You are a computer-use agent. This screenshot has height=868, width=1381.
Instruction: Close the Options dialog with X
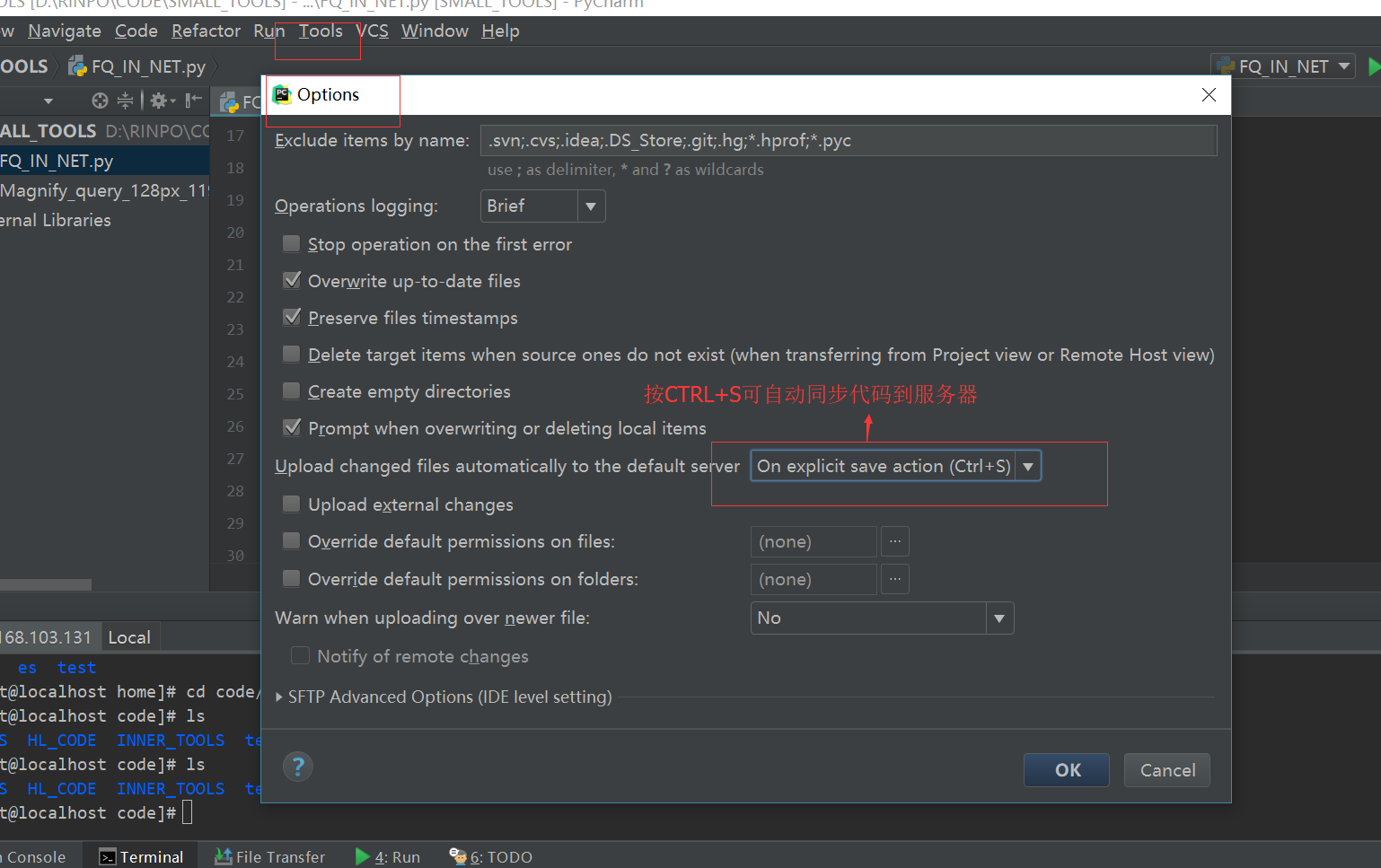coord(1209,95)
